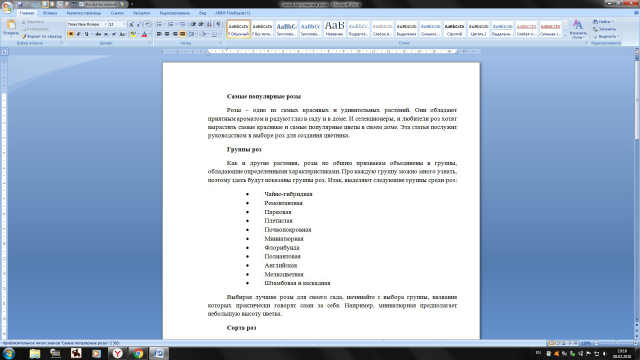
Task: Open line spacing menu
Action: pyautogui.click(x=193, y=34)
